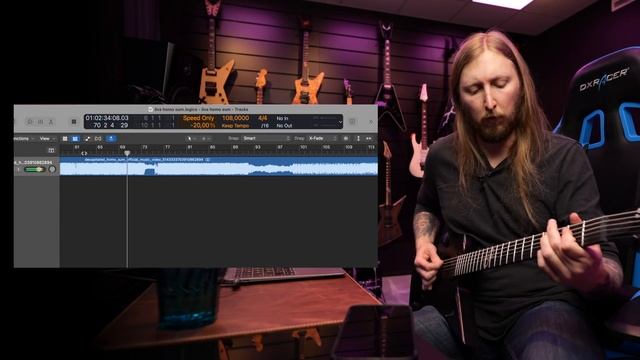Click the global tracks button in track header
The width and height of the screenshot is (640, 360).
51,150
